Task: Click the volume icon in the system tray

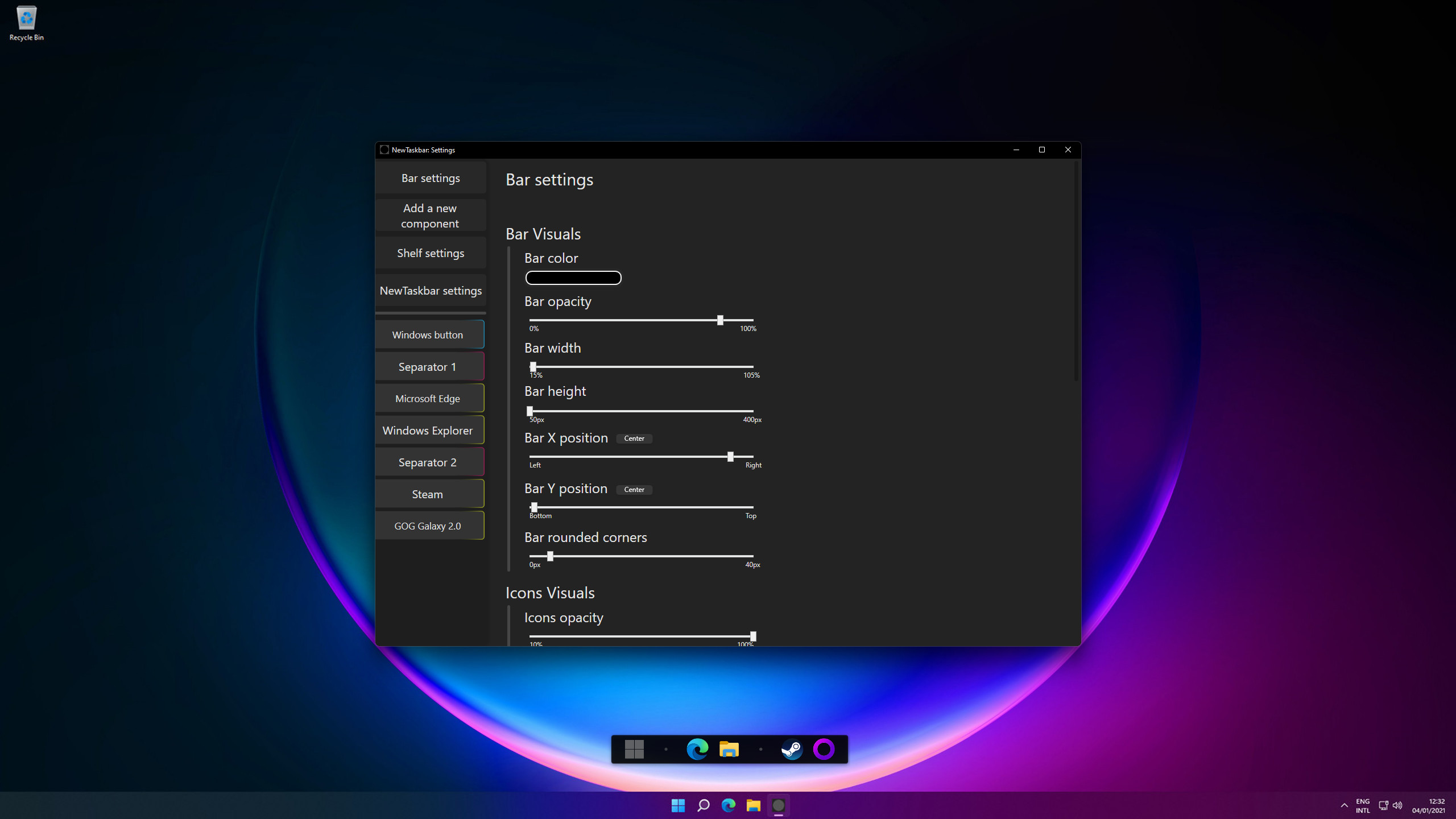Action: click(1397, 805)
